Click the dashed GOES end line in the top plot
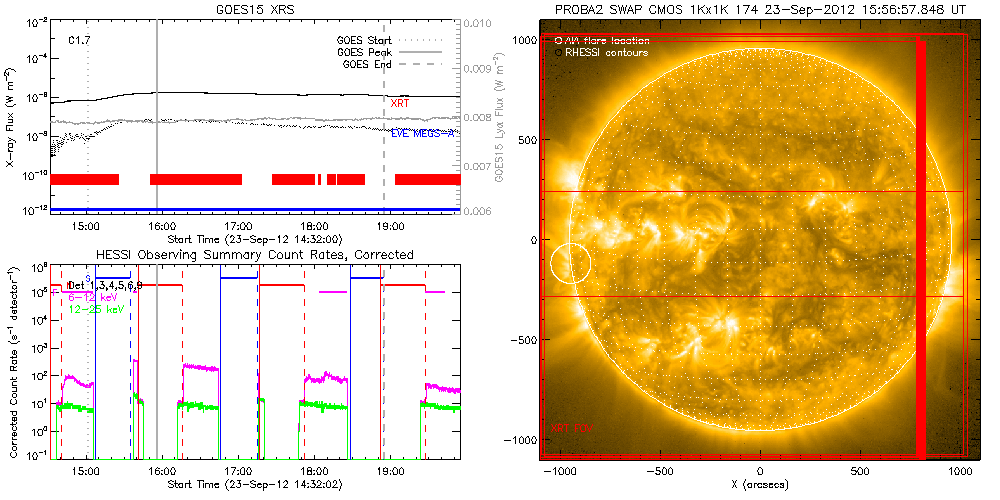Viewport: 1000px width, 500px height. [384, 150]
